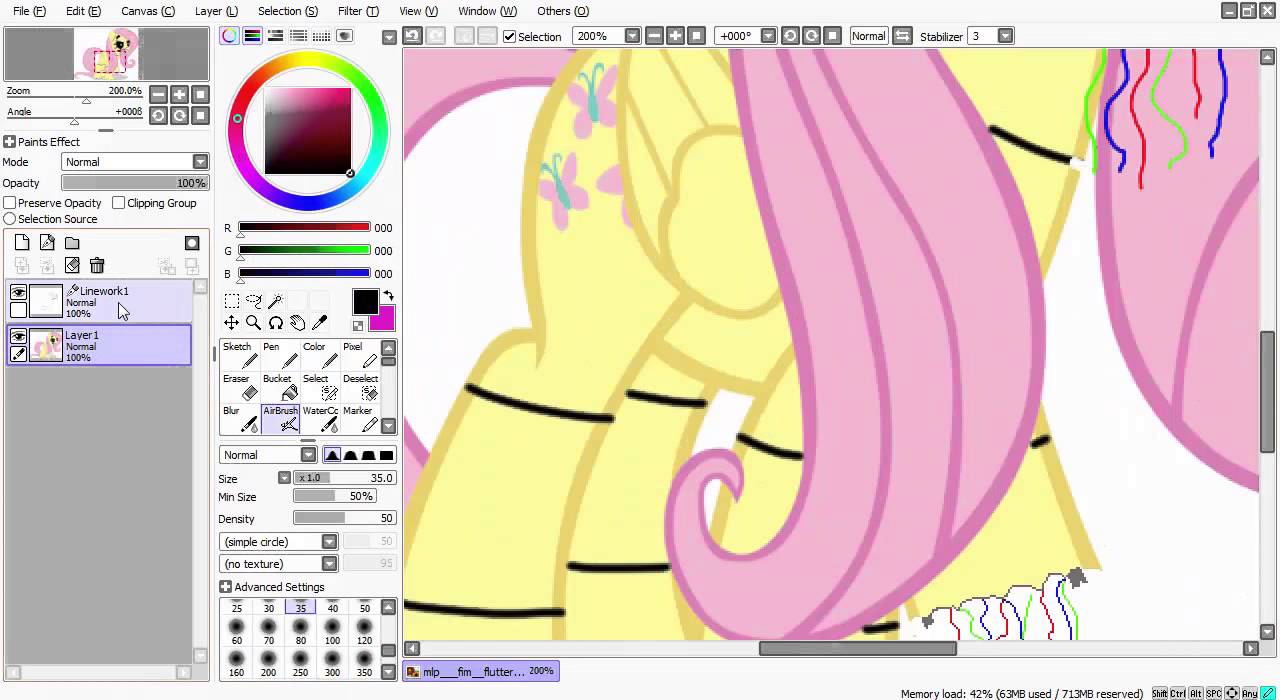Toggle Selection visibility checkbox
1280x700 pixels.
pos(509,37)
